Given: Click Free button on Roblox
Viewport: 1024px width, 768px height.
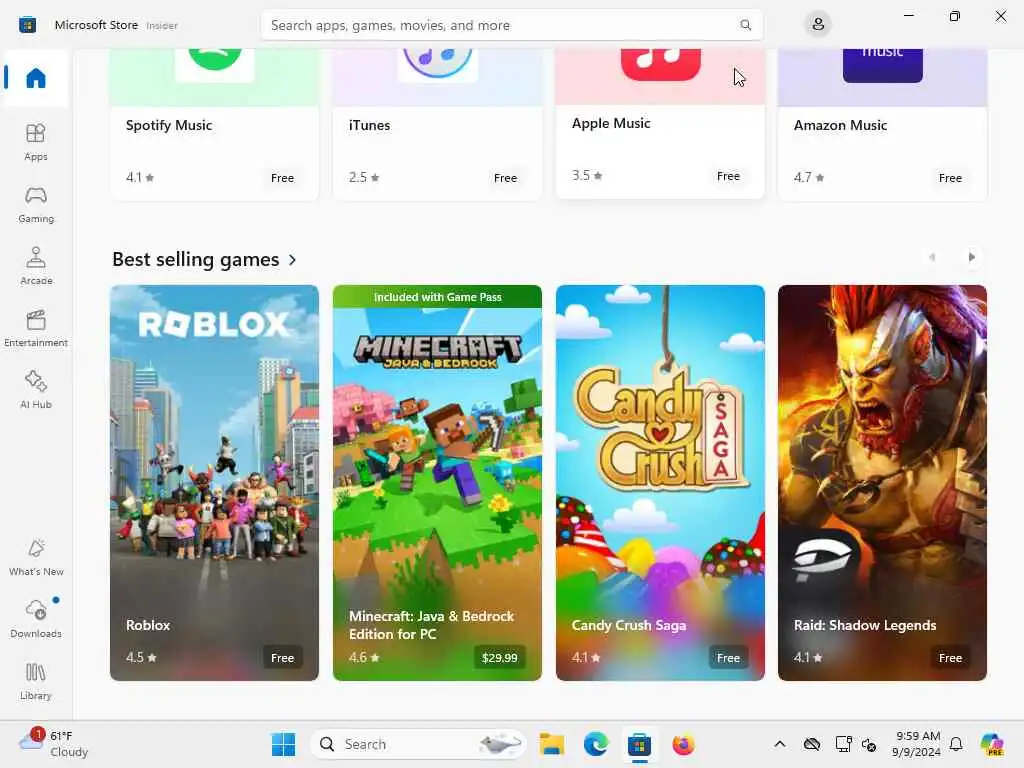Looking at the screenshot, I should [282, 658].
